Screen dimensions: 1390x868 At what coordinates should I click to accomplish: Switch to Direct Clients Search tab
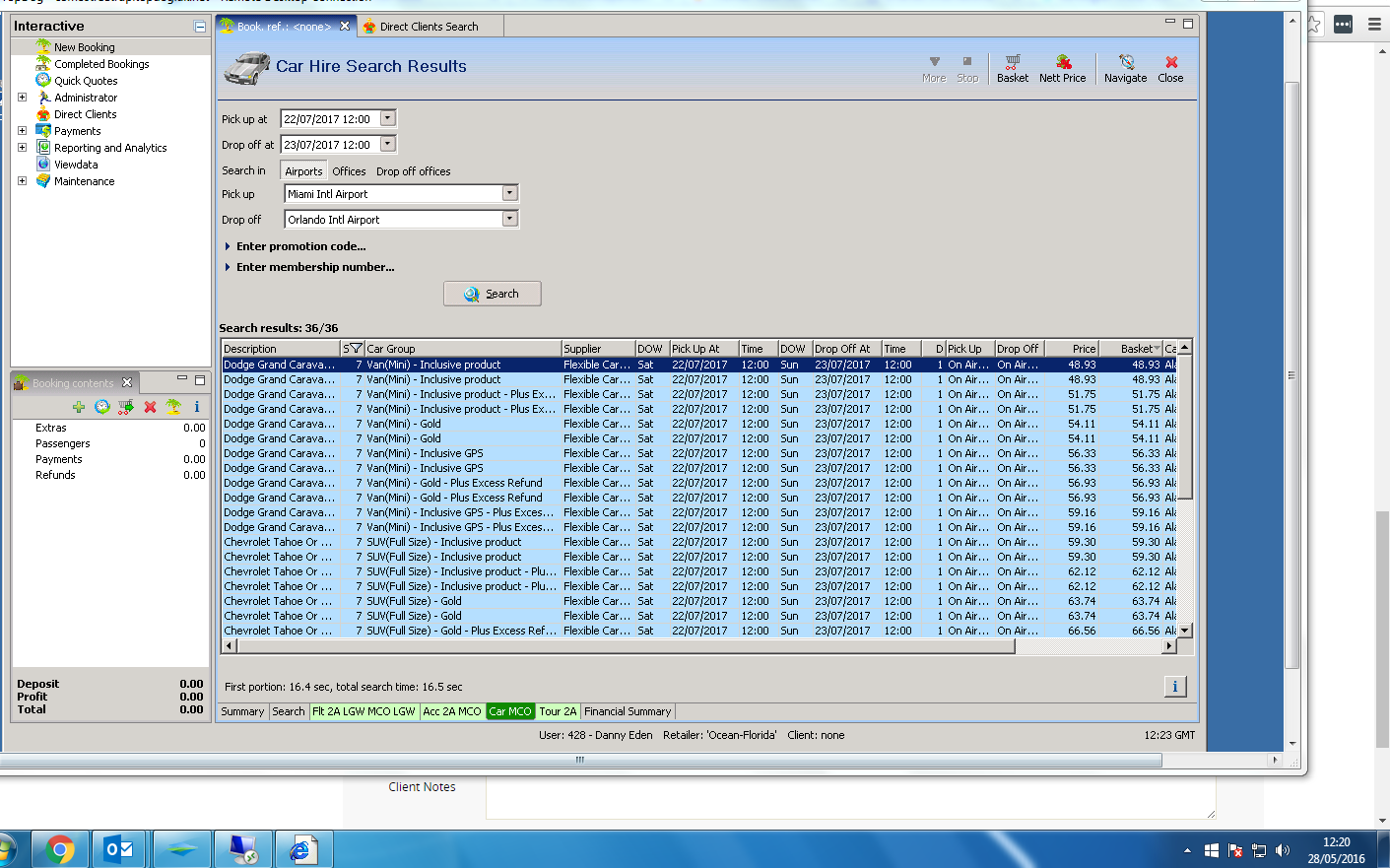point(429,27)
